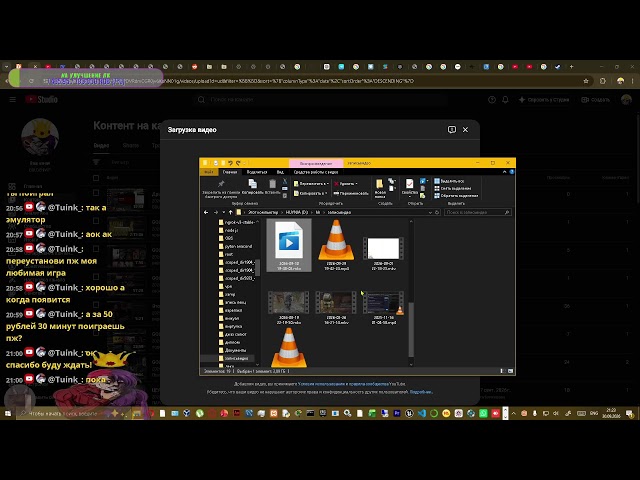Expand the address bar history dropdown
This screenshot has width=640, height=480.
[430, 212]
